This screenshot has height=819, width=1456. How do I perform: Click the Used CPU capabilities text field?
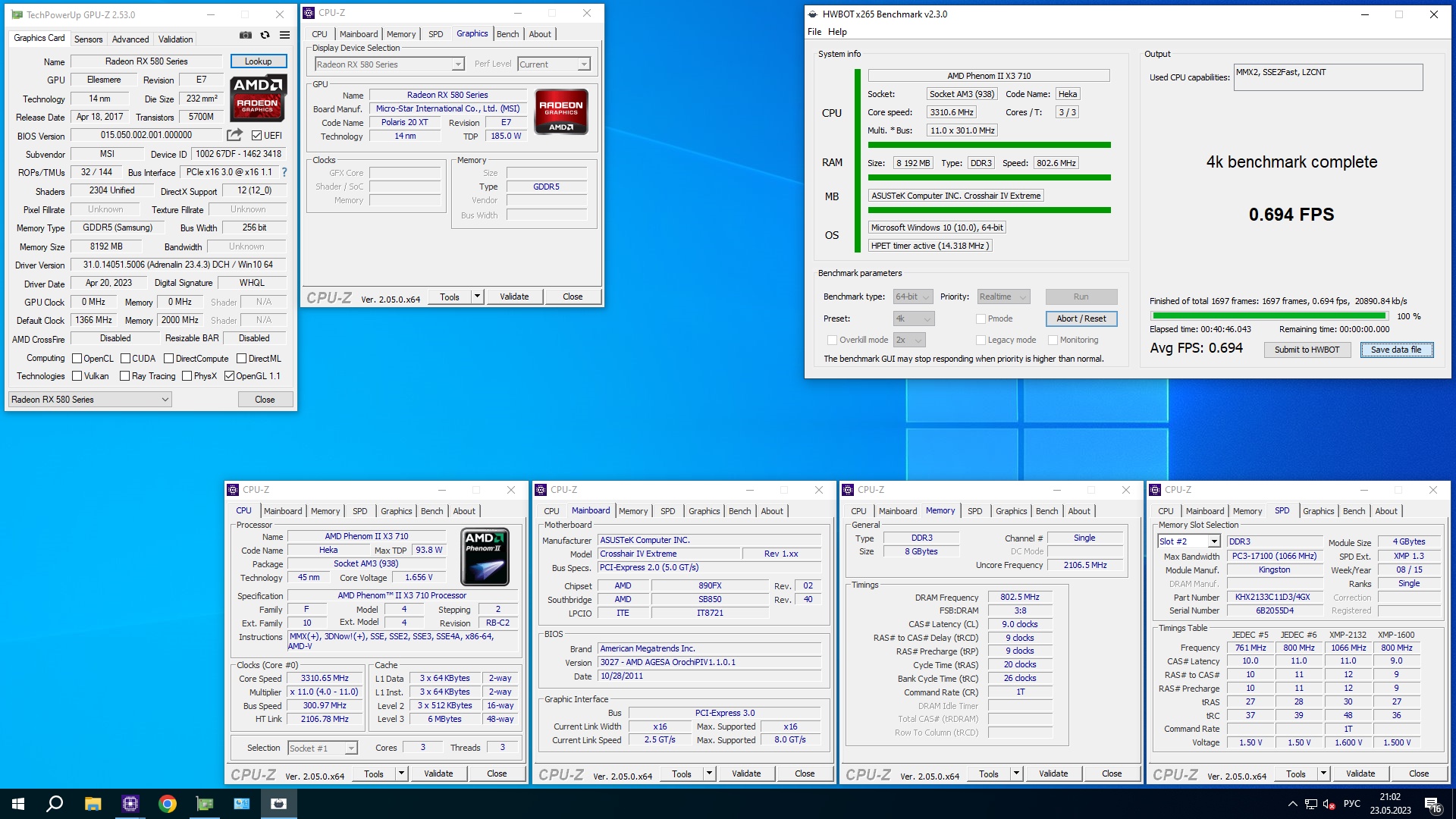tap(1327, 77)
